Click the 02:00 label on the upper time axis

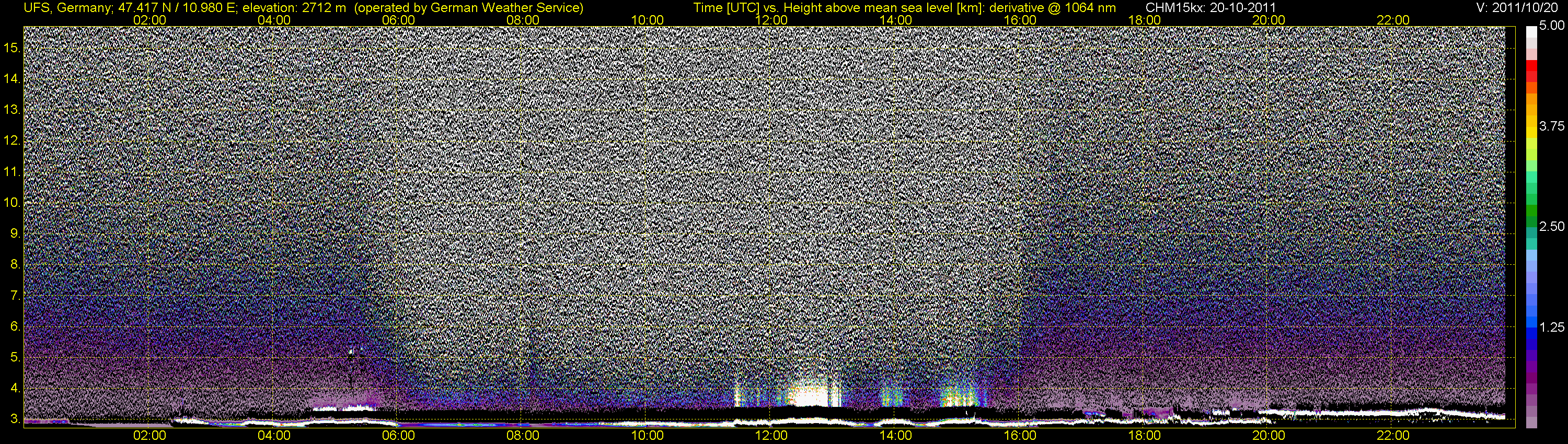(149, 20)
